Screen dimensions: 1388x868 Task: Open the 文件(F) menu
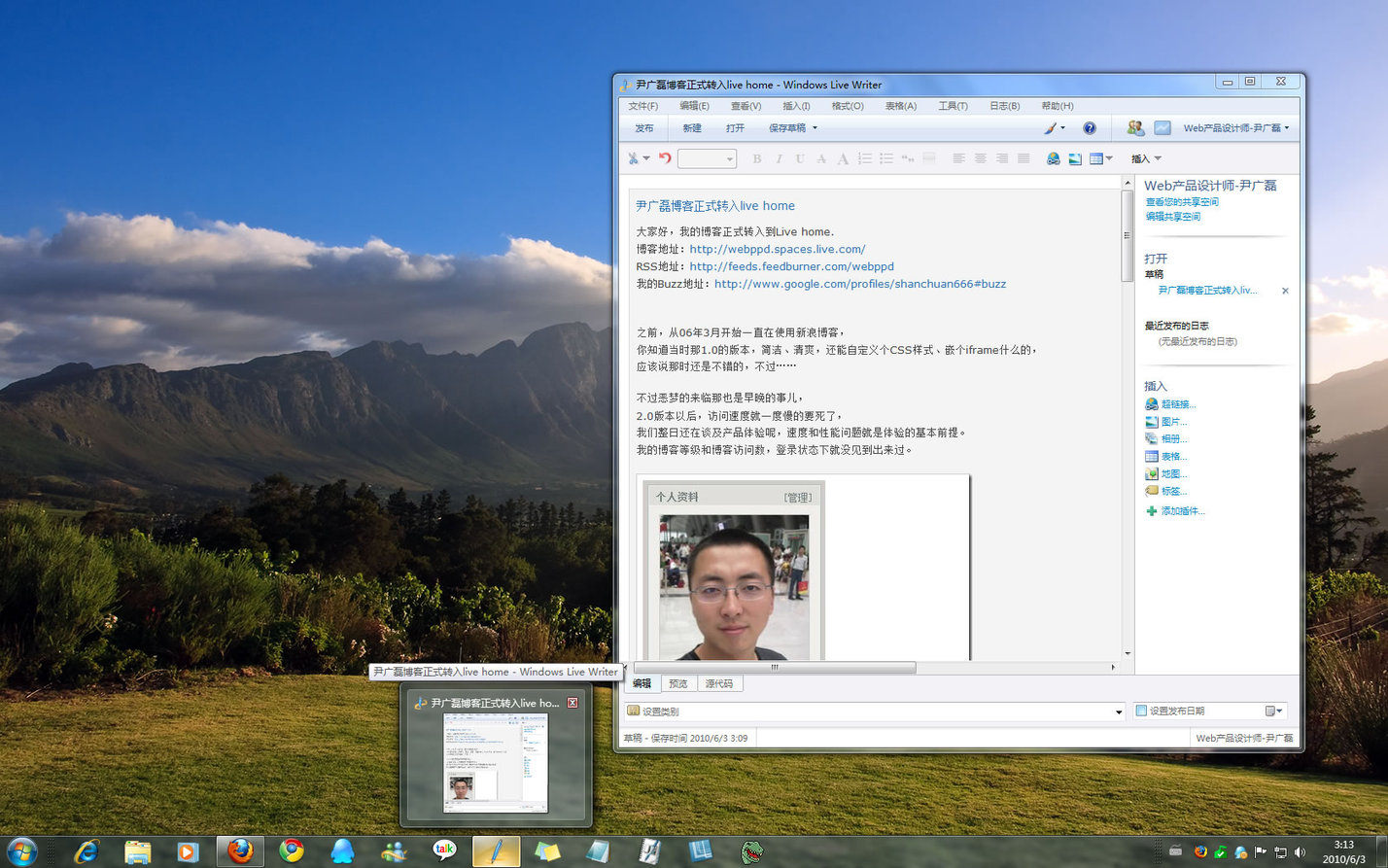642,106
